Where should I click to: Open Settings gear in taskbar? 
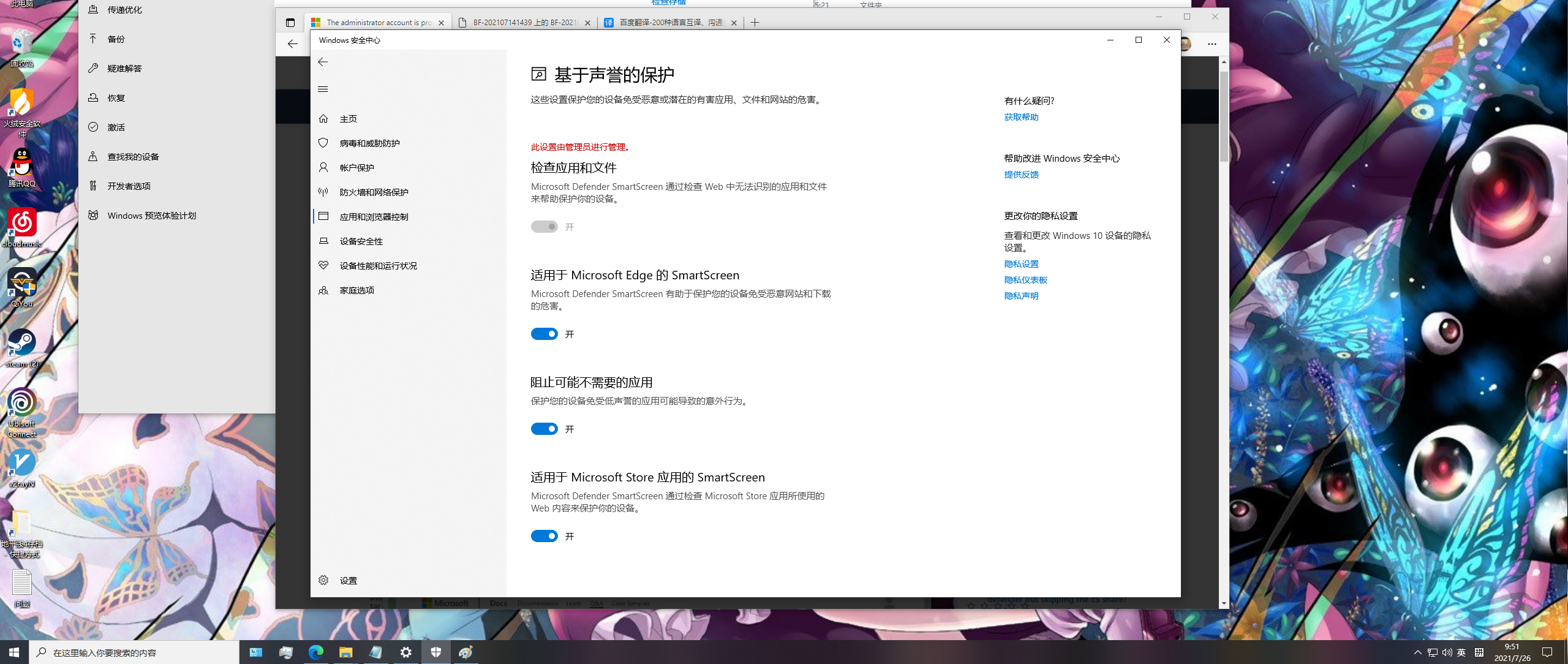click(405, 652)
